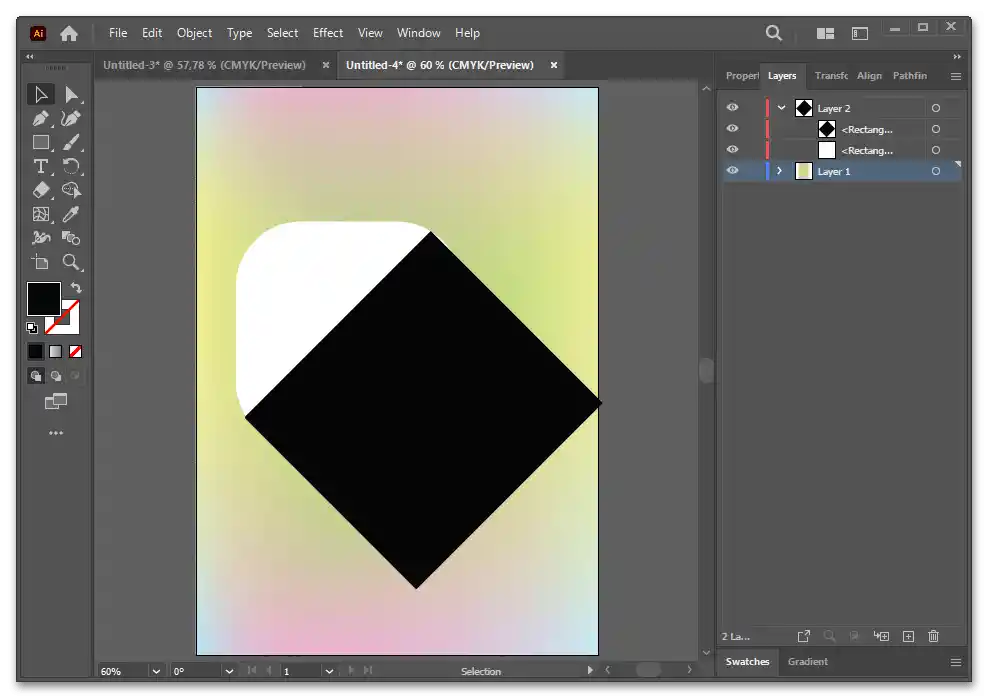Open the Effect menu
988x698 pixels.
[327, 33]
